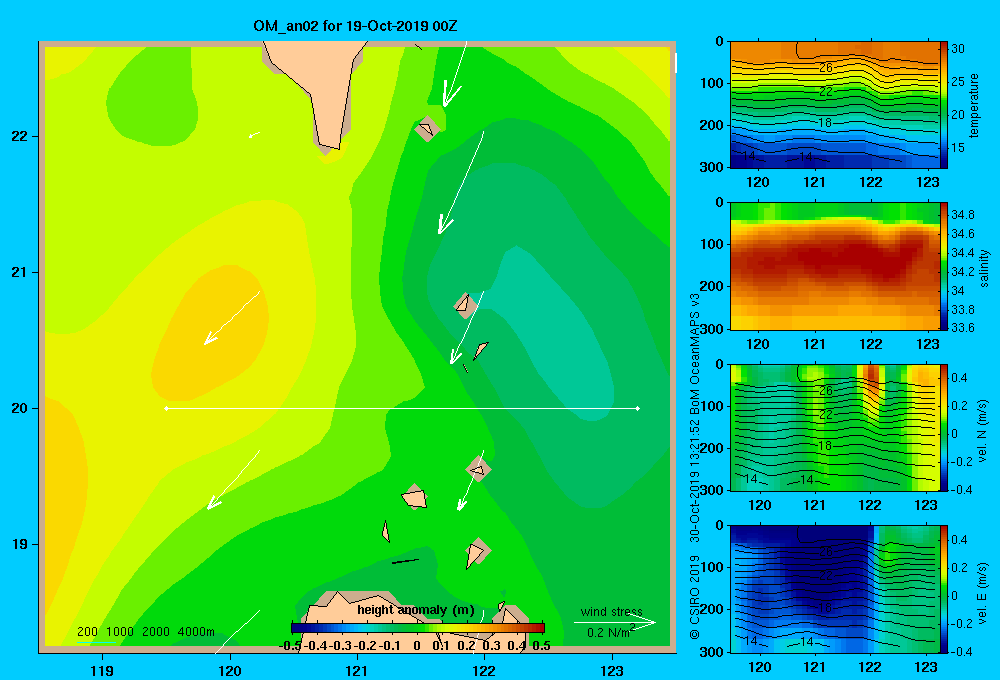Click the '200' depth contour label
Screen dimensions: 1000x680
pos(87,632)
